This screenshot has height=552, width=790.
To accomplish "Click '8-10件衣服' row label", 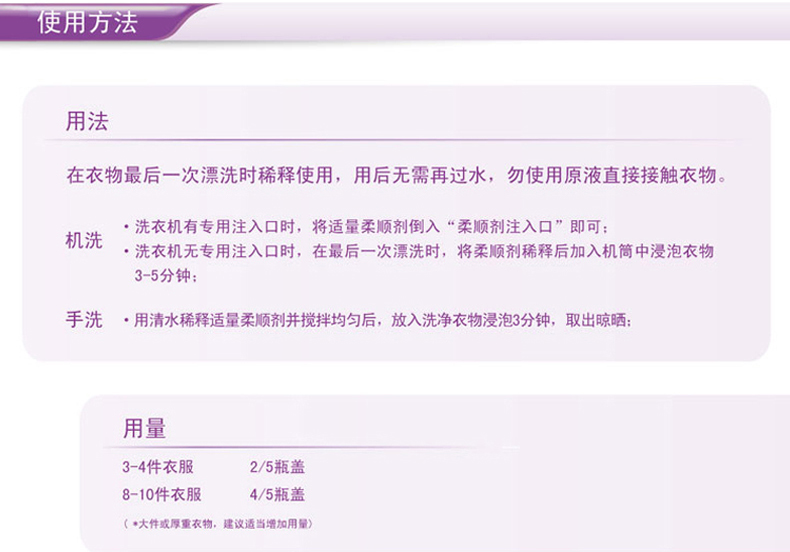I will [162, 495].
